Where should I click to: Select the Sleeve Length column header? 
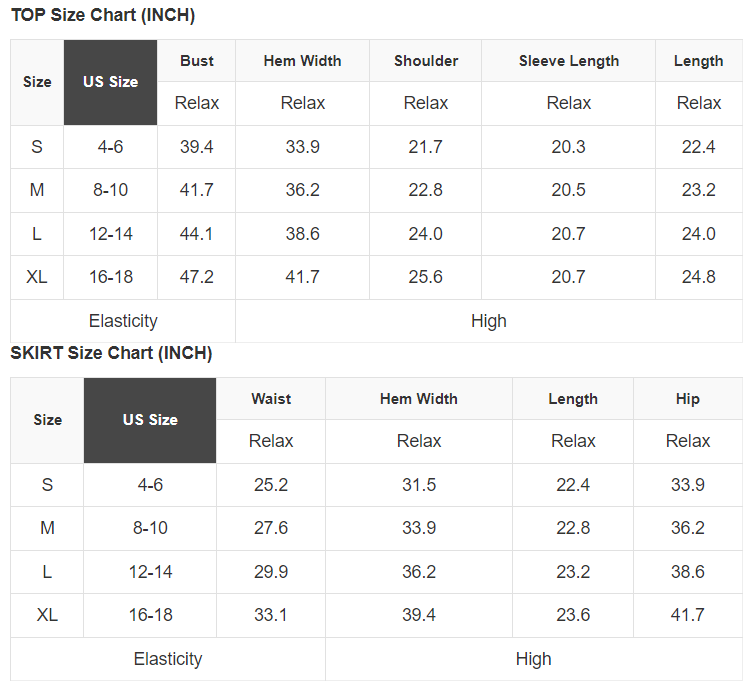(x=569, y=61)
